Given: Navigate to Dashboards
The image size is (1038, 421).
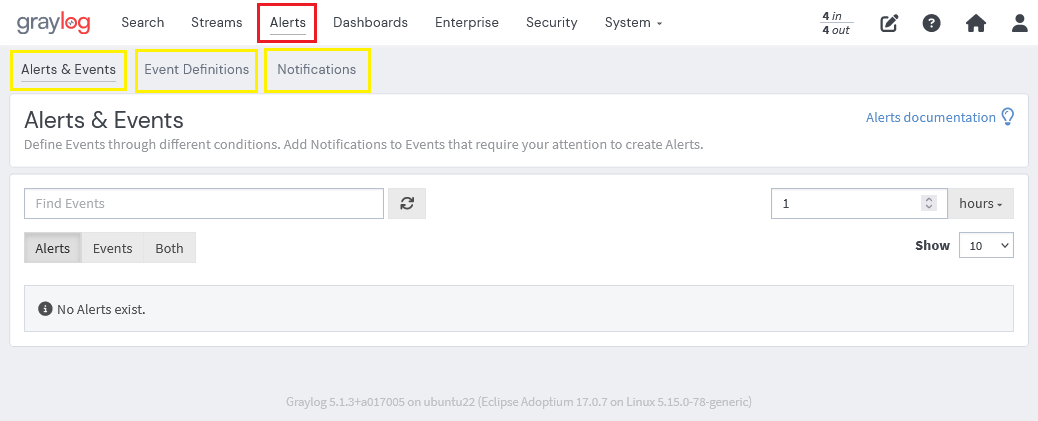Looking at the screenshot, I should pyautogui.click(x=370, y=23).
